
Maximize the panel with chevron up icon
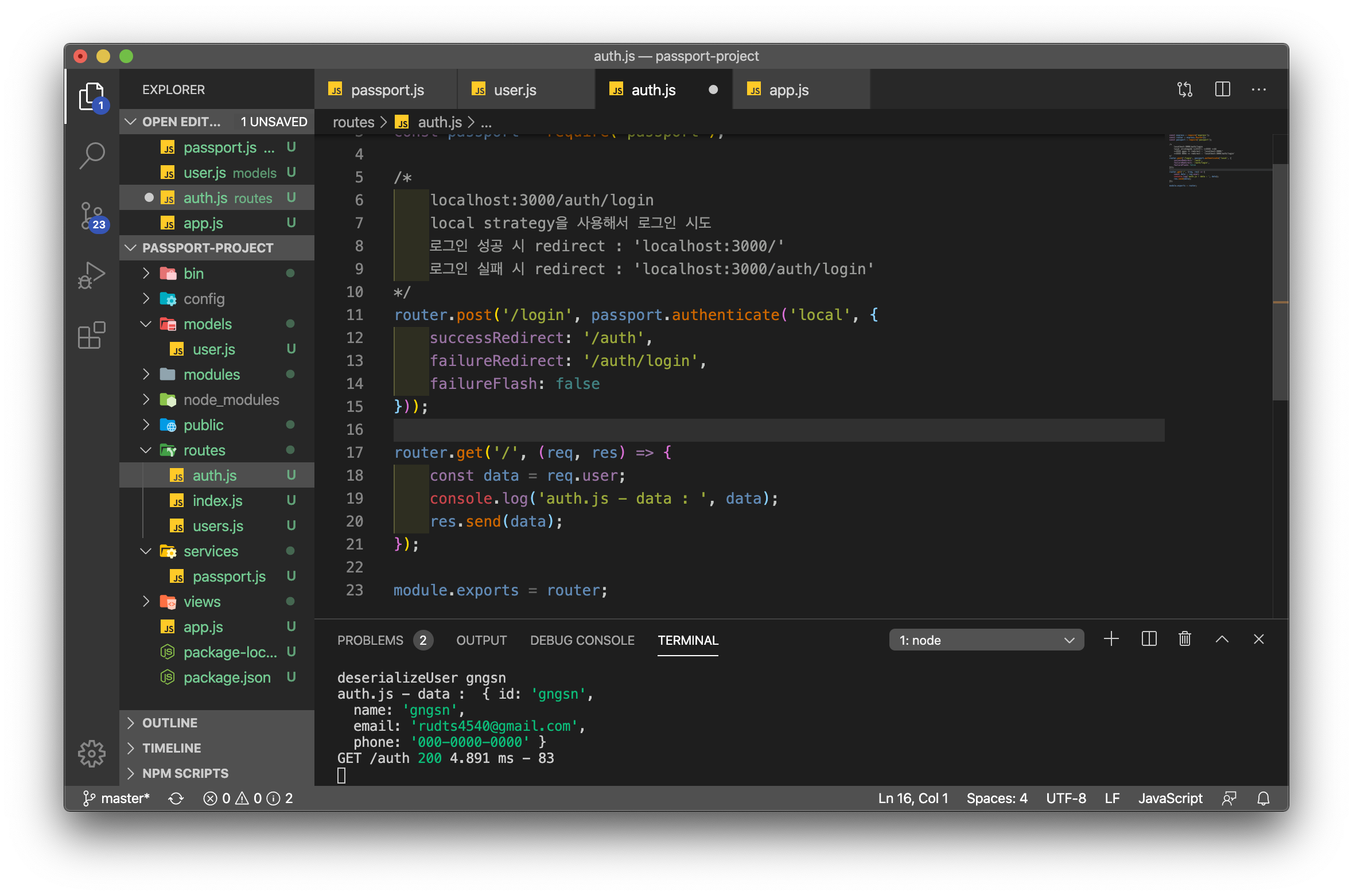click(x=1222, y=639)
